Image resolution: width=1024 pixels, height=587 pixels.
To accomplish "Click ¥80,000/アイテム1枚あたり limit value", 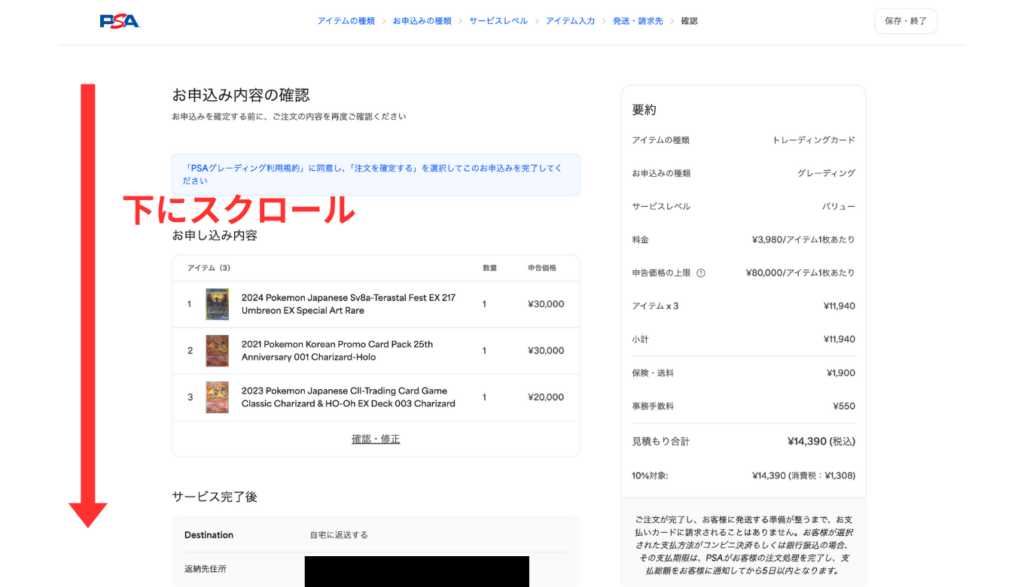I will (800, 273).
